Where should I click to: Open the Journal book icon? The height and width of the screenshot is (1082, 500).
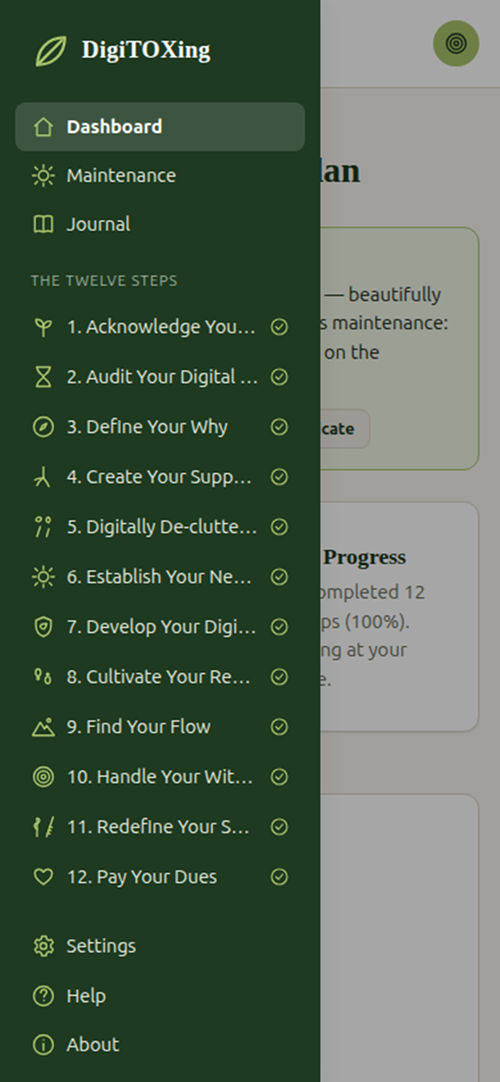pyautogui.click(x=43, y=224)
